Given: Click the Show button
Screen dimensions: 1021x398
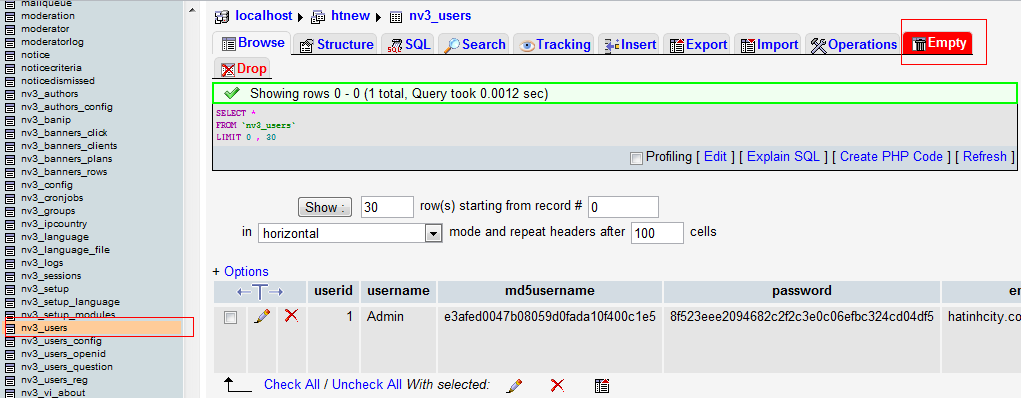Looking at the screenshot, I should pos(324,207).
